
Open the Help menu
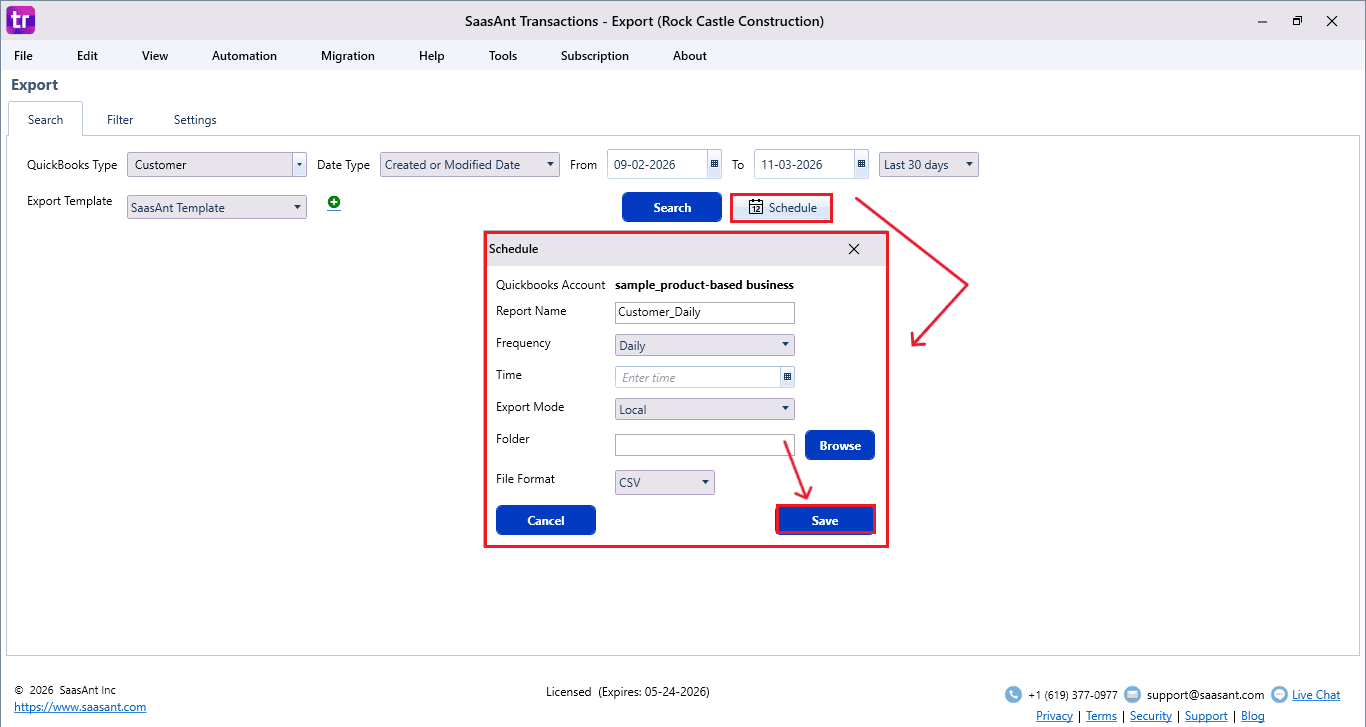tap(432, 56)
